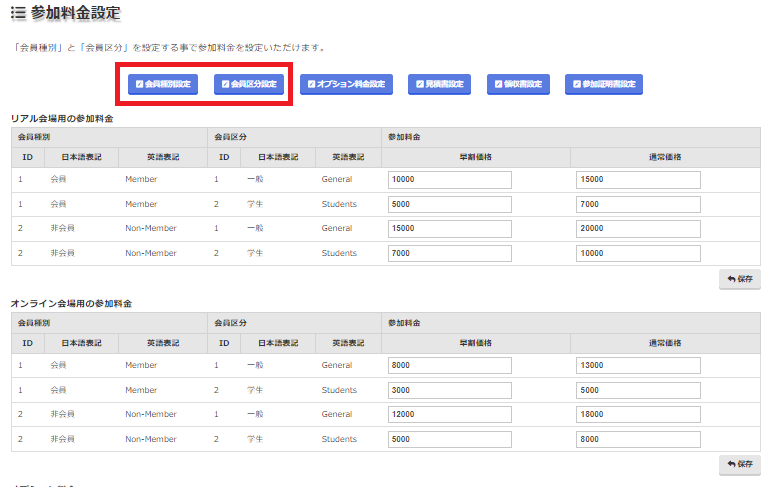772x487 pixels.
Task: Save the オンライン会場用 participation fees
Action: click(x=739, y=464)
